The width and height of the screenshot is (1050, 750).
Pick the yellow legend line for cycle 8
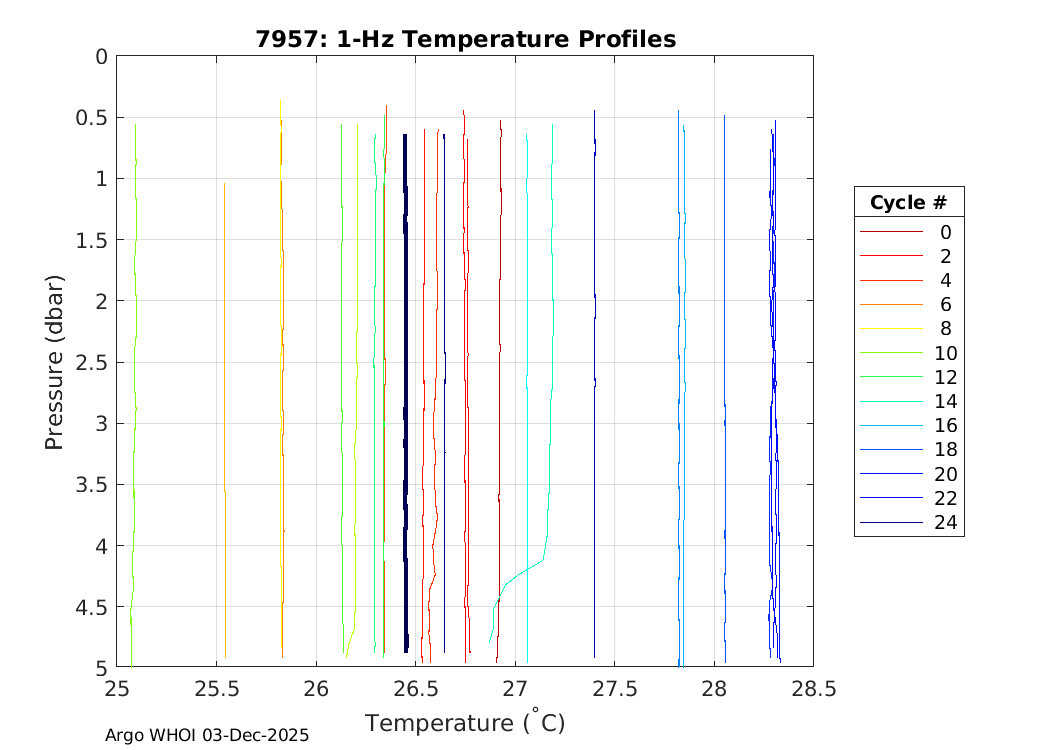890,329
